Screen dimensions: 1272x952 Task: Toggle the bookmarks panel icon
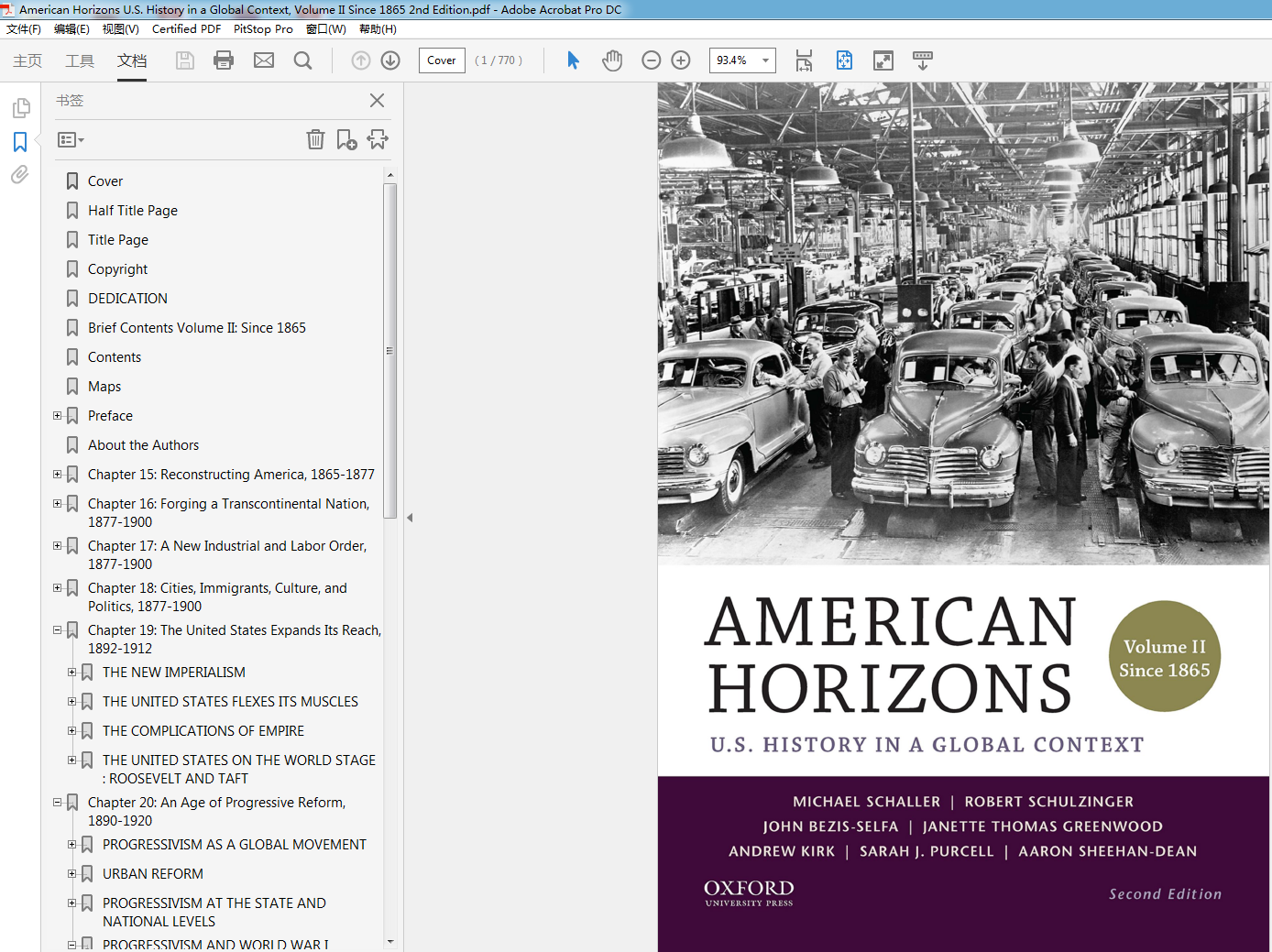(x=20, y=142)
